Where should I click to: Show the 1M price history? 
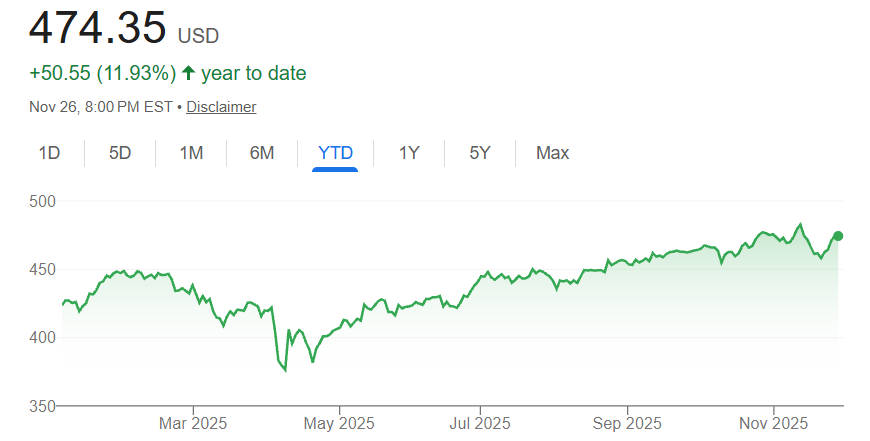click(191, 153)
